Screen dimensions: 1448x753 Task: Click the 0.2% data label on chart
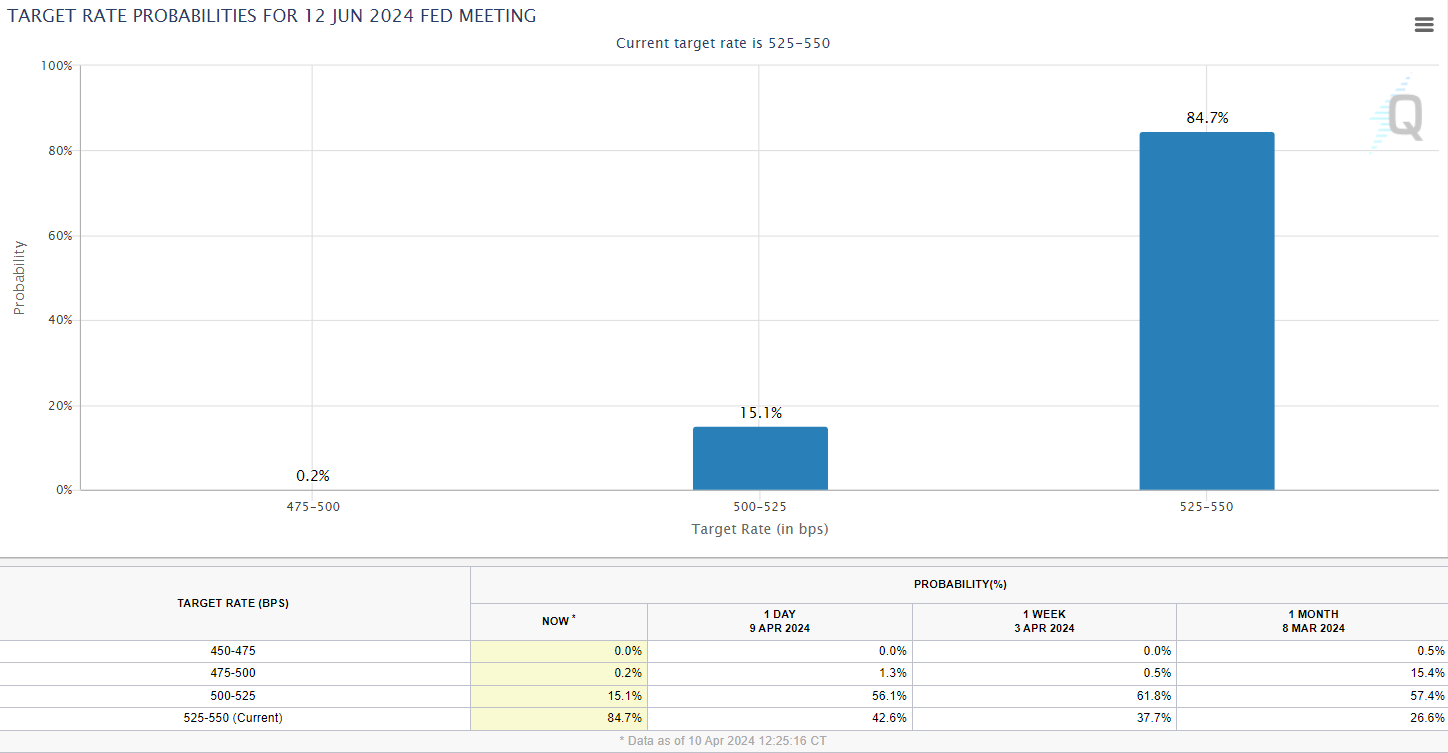click(x=312, y=475)
